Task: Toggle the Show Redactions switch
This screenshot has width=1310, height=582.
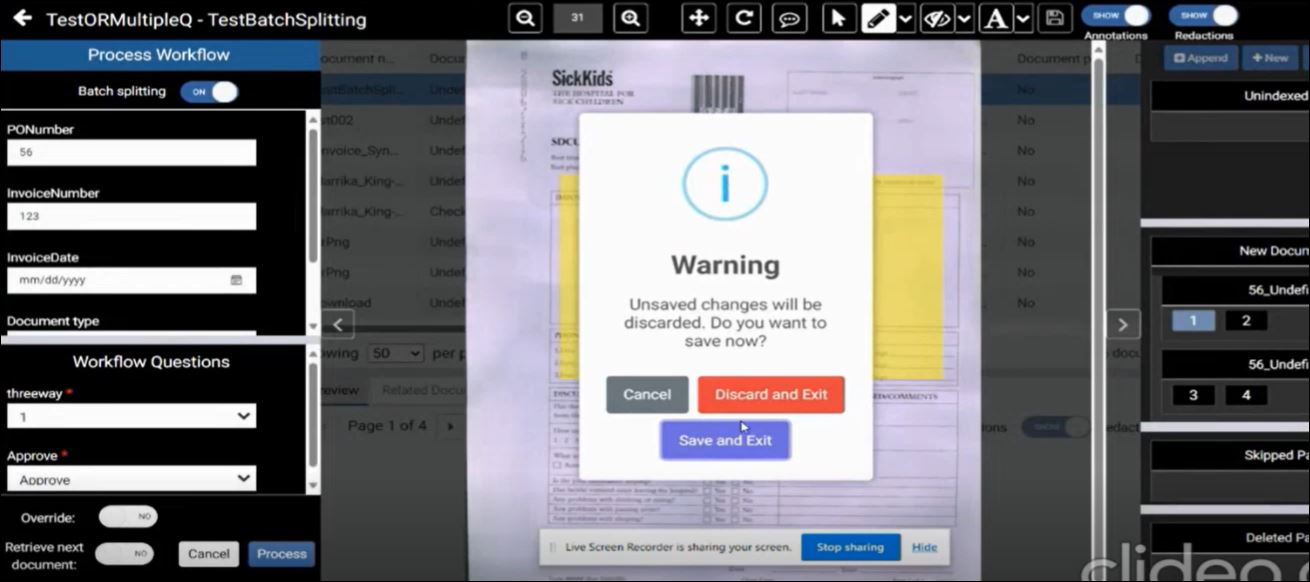Action: (1203, 16)
